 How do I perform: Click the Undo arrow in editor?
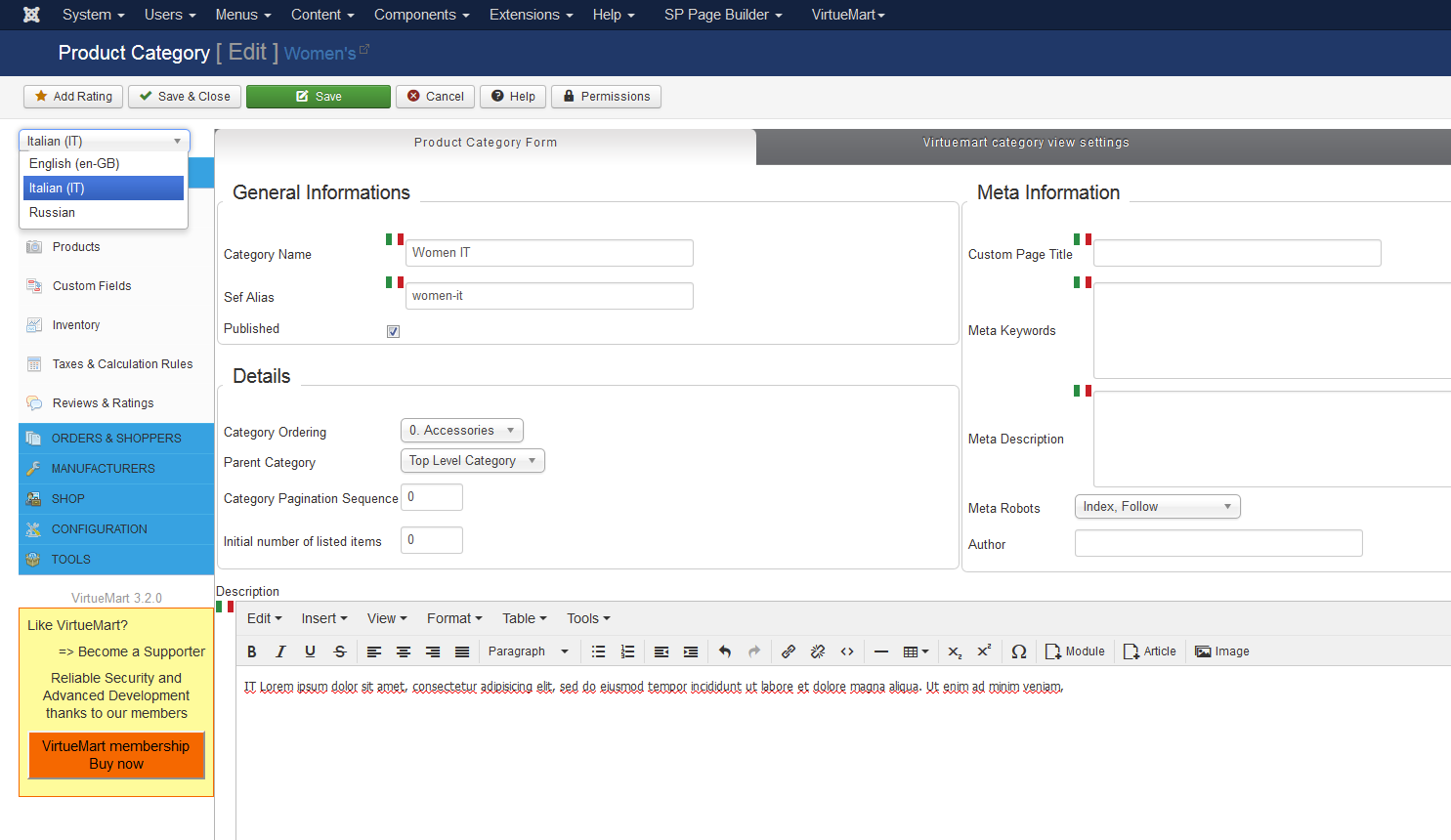pyautogui.click(x=725, y=651)
